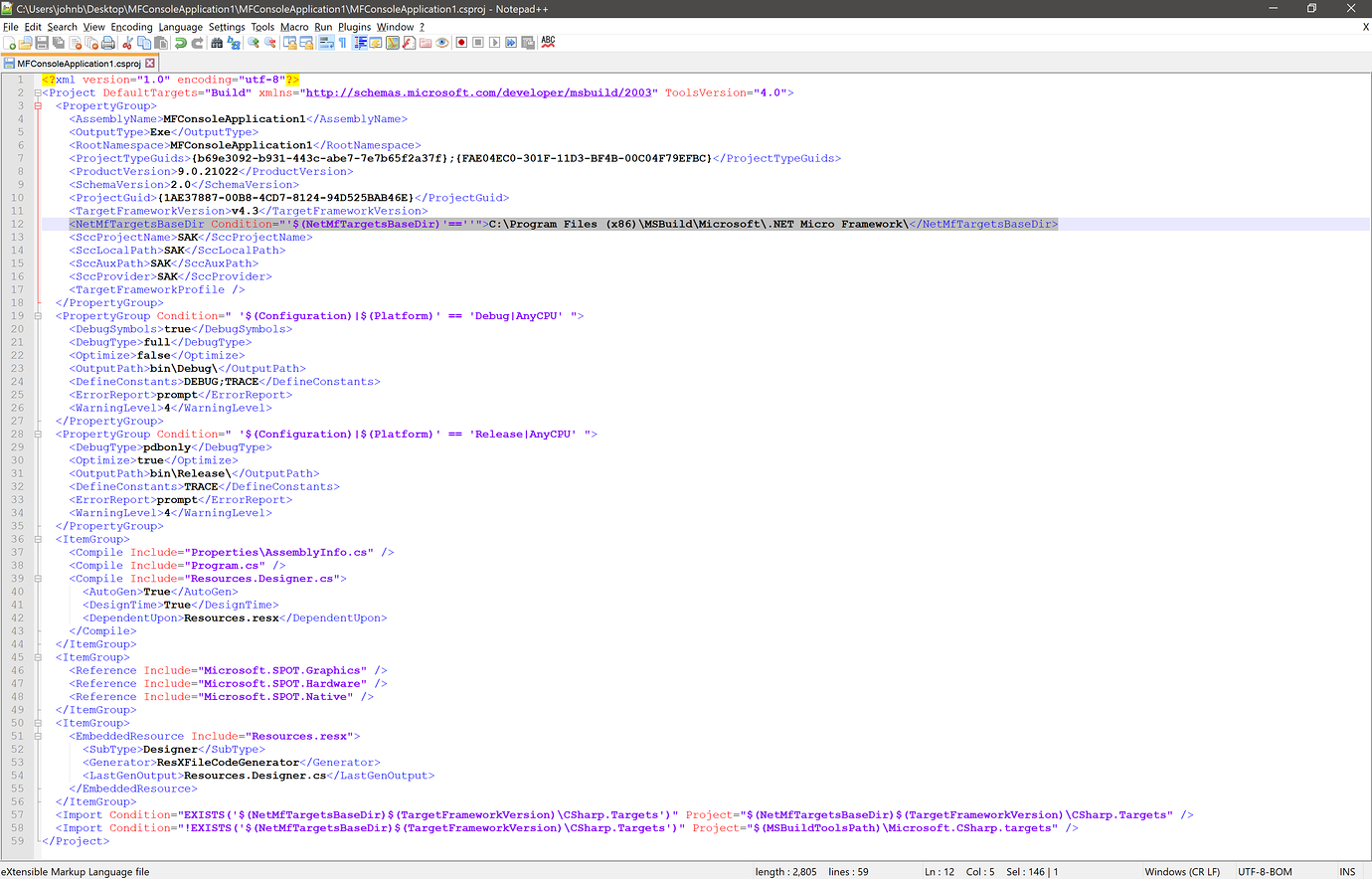Toggle INS insert mode in status bar

1347,872
